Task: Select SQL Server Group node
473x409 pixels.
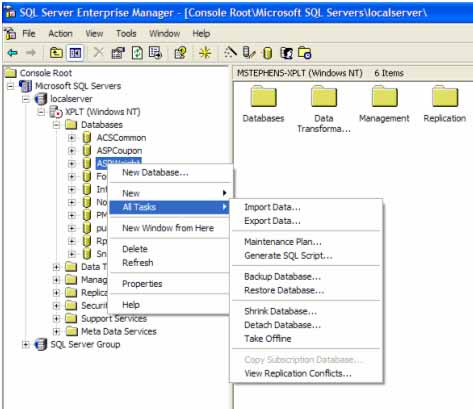Action: 85,344
